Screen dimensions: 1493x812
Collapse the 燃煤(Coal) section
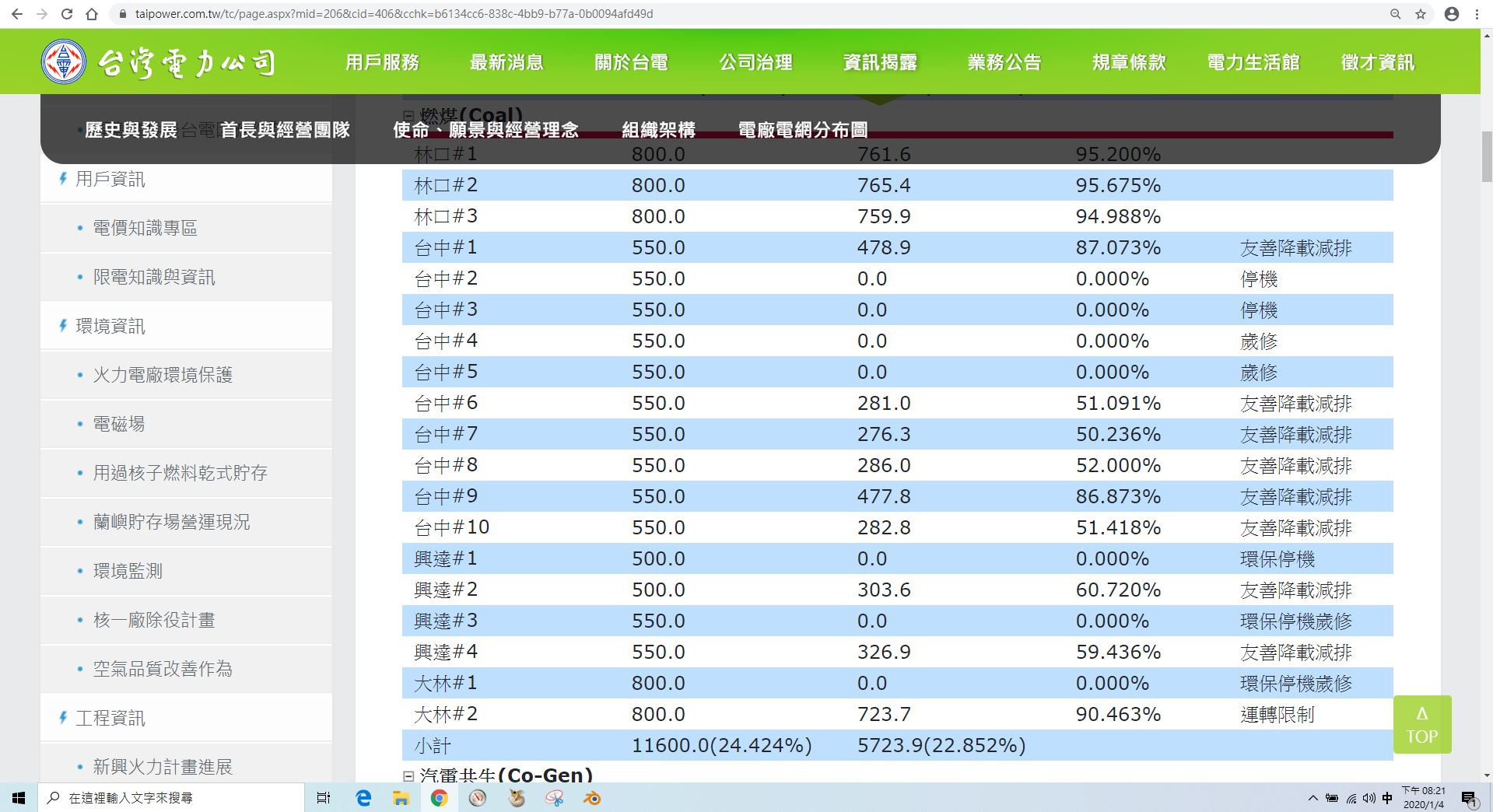pos(408,117)
